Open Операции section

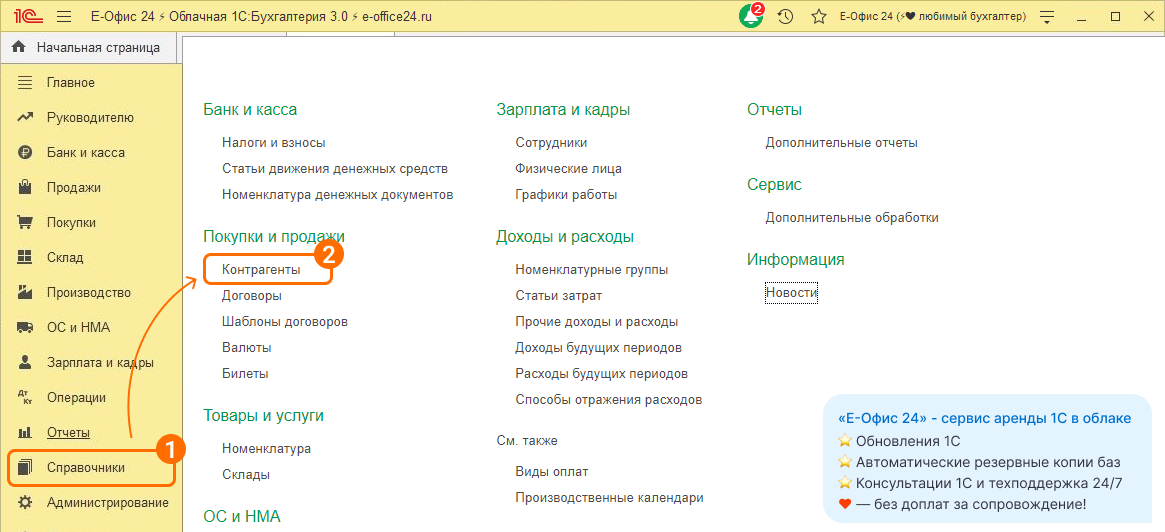76,398
